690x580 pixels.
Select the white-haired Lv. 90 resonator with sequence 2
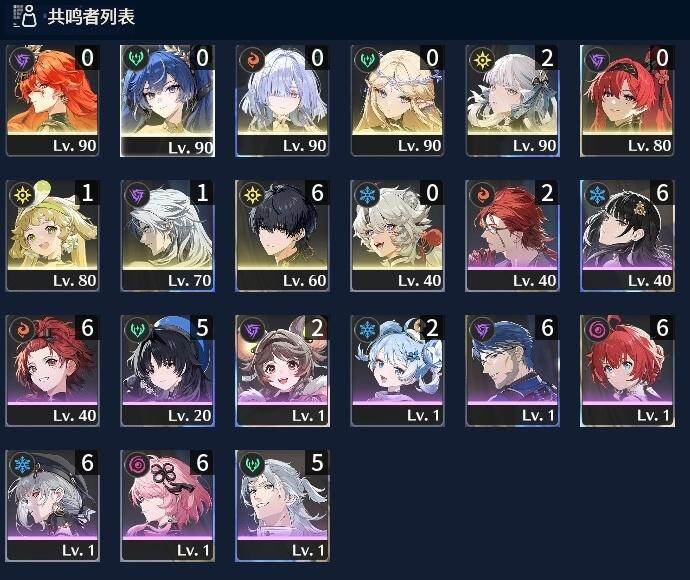coord(513,101)
